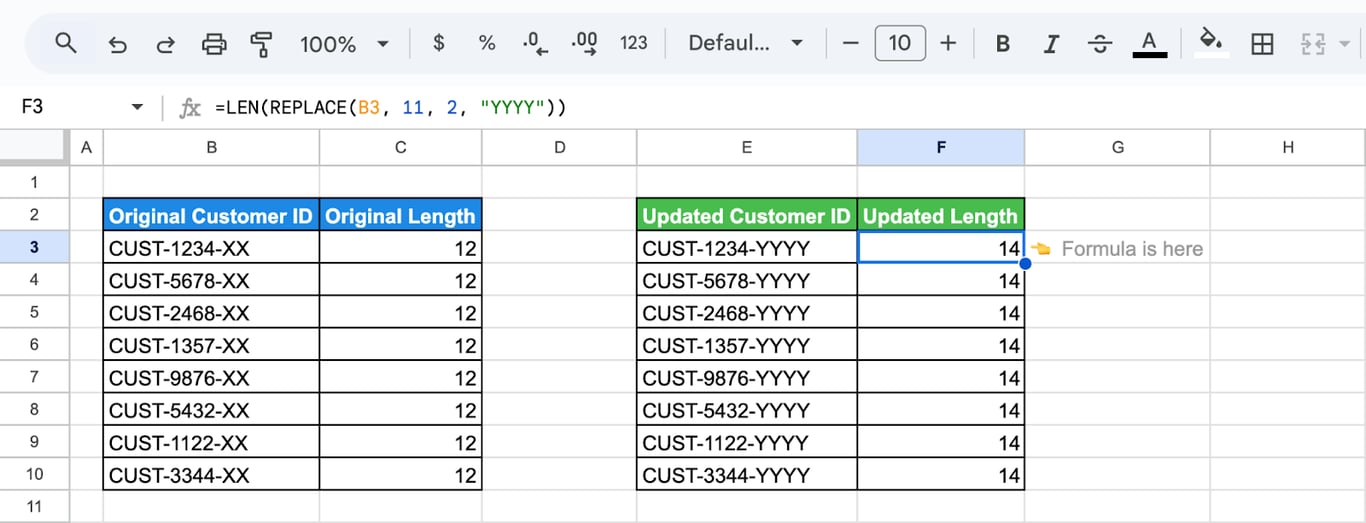Open the fill color picker
The width and height of the screenshot is (1366, 523).
tap(1212, 43)
